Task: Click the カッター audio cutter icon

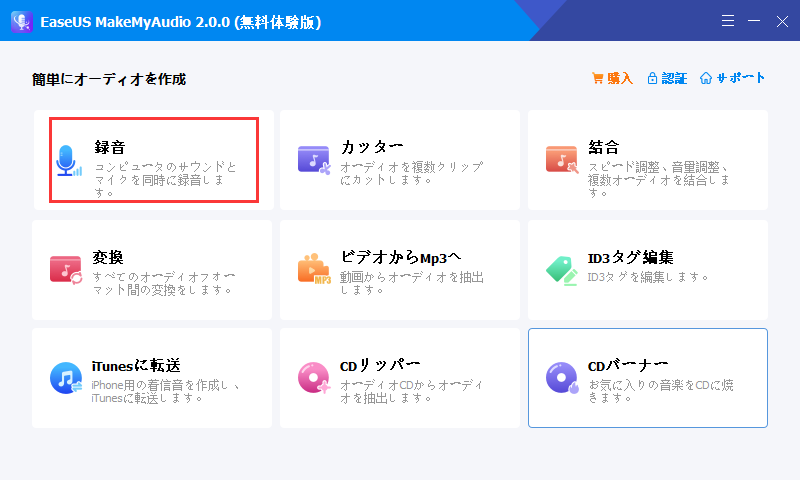Action: tap(314, 160)
